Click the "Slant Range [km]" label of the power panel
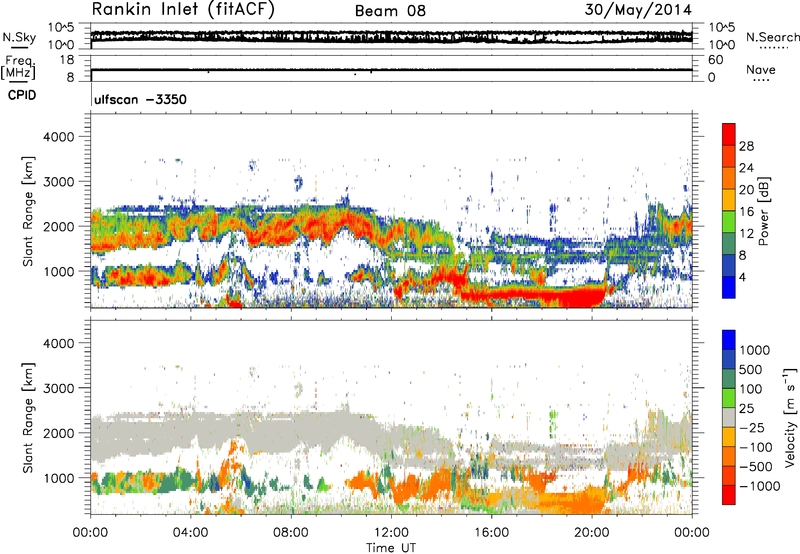Viewport: 800px width, 554px height. 28,211
